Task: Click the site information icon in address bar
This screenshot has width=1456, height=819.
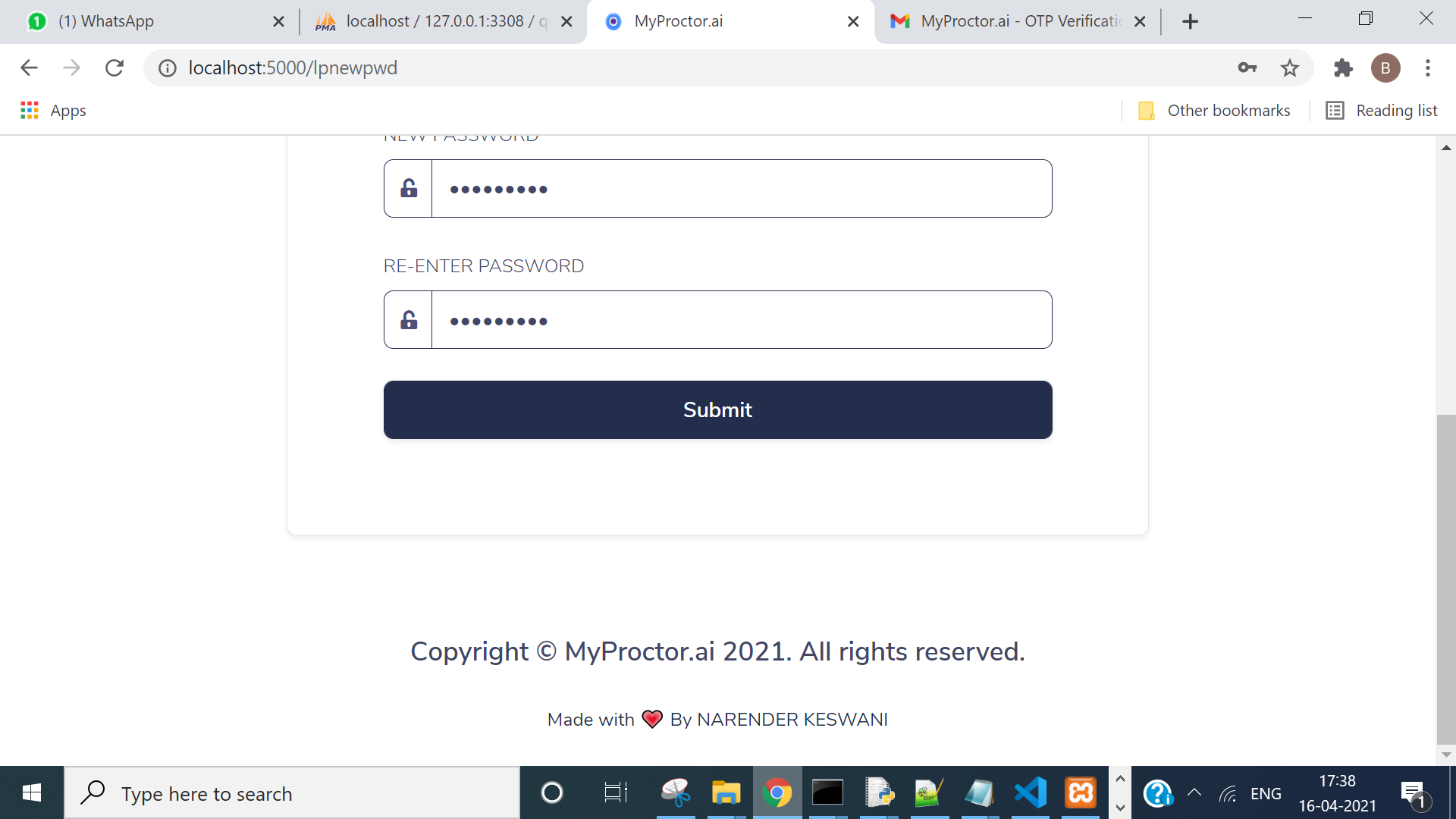Action: point(167,68)
